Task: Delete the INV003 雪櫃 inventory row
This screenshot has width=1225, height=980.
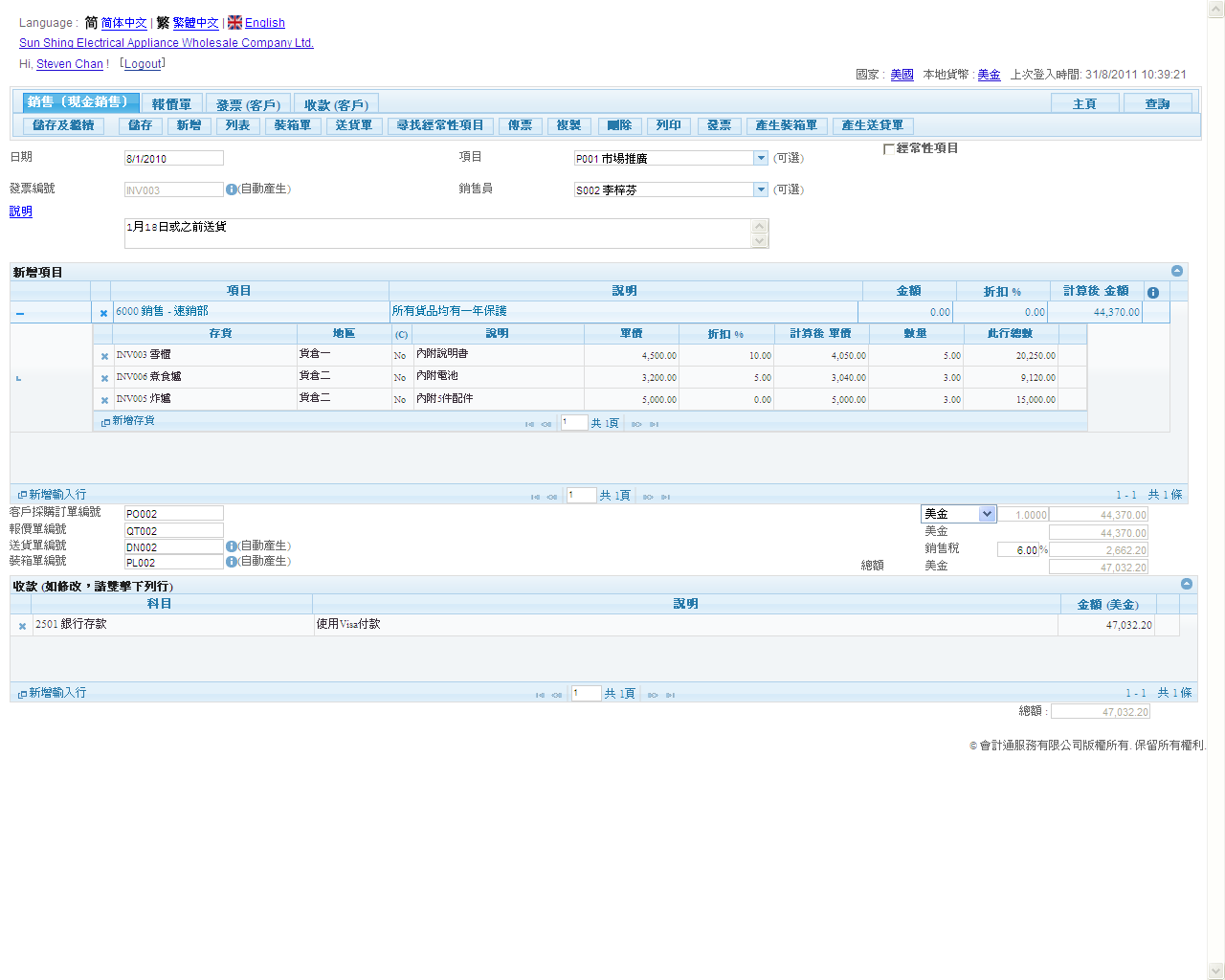Action: [104, 356]
